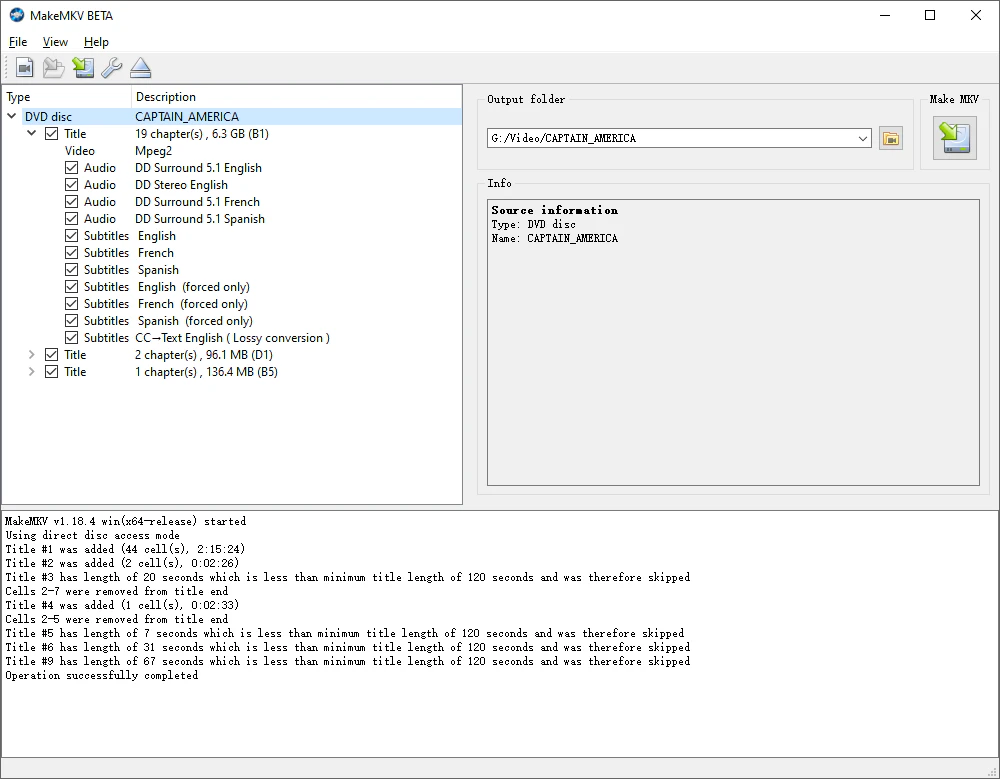Open the View menu
This screenshot has width=1000, height=779.
point(55,42)
